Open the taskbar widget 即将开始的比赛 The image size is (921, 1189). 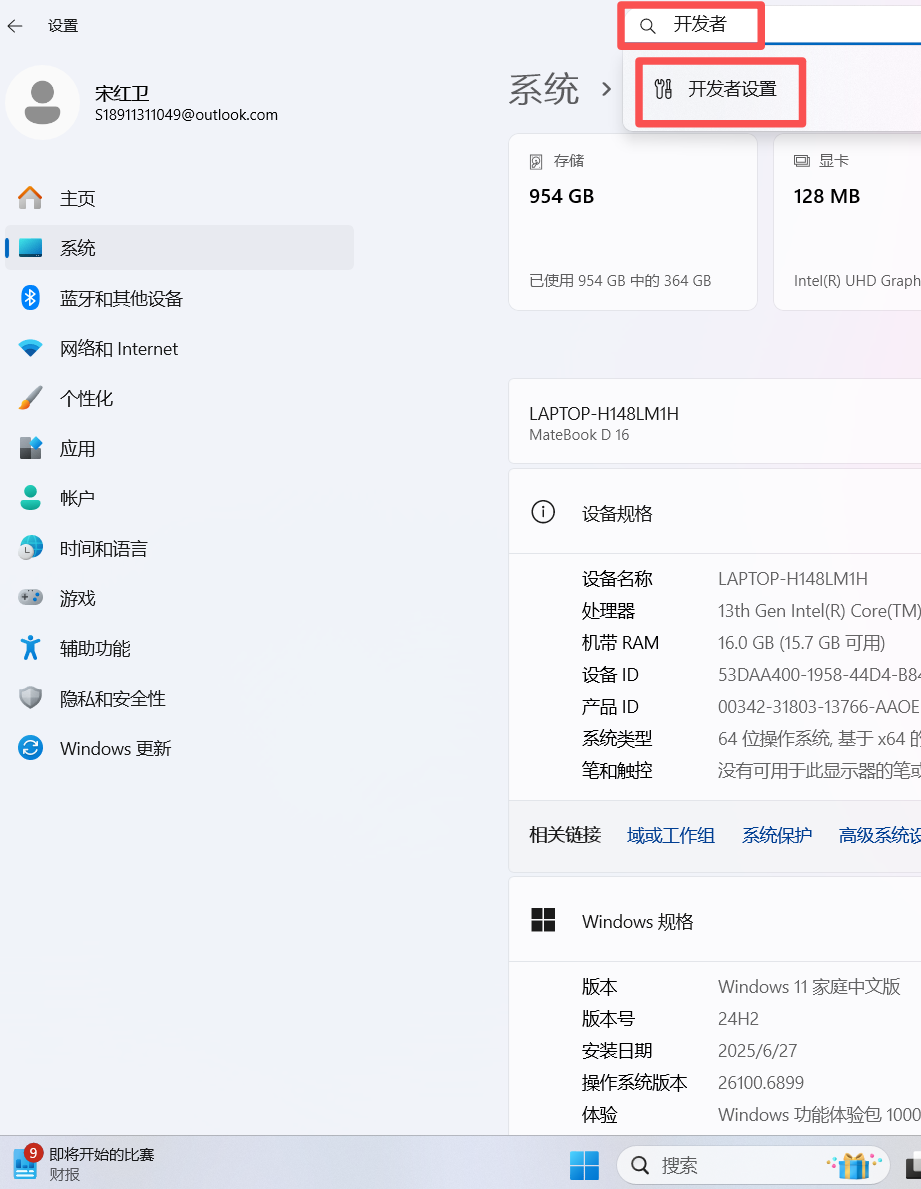83,1163
